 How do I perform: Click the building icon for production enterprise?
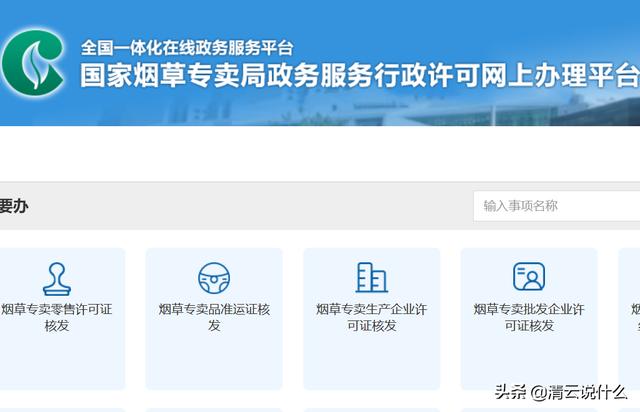[371, 278]
